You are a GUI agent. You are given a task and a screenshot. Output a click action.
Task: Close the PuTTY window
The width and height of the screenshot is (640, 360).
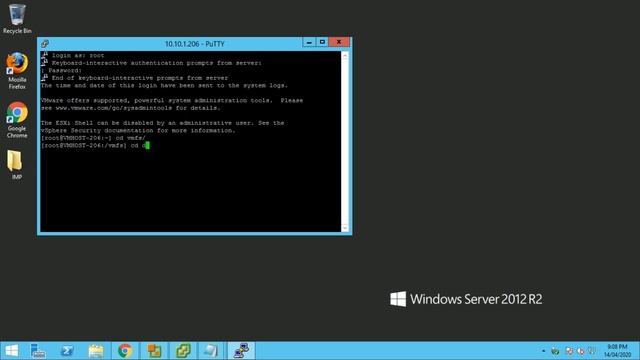tap(339, 42)
